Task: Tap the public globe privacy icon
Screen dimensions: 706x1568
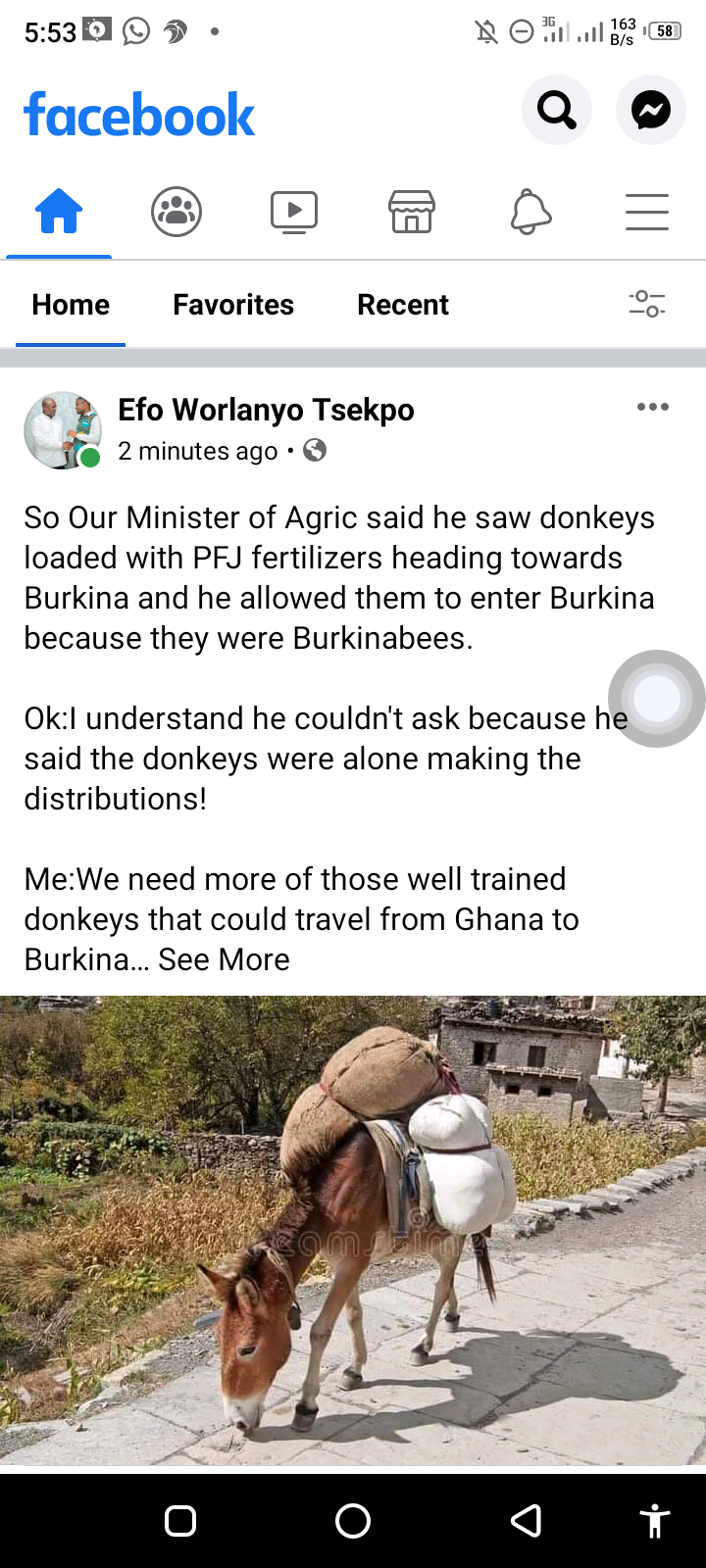Action: tap(315, 451)
